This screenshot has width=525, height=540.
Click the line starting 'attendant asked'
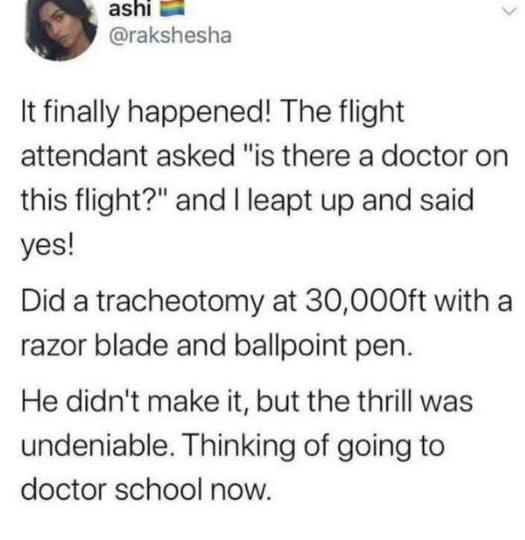click(265, 157)
